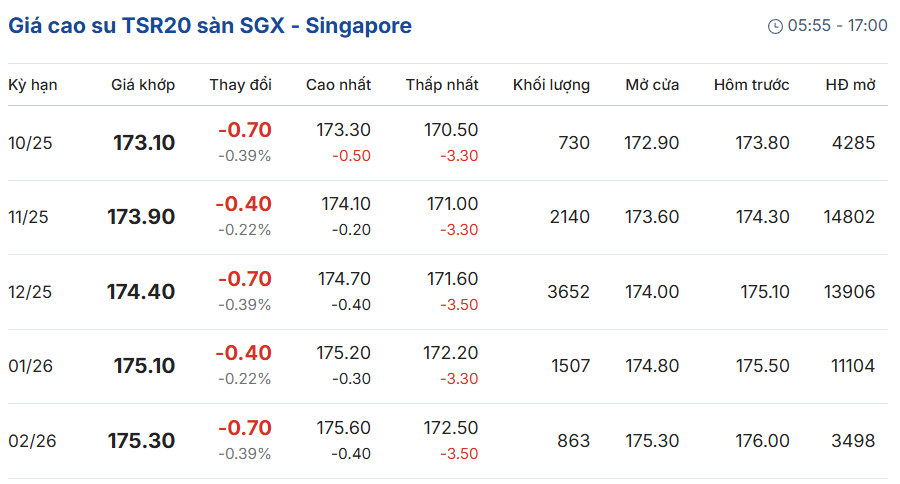Open the 10/25 contract row
The width and height of the screenshot is (900, 484).
click(448, 143)
